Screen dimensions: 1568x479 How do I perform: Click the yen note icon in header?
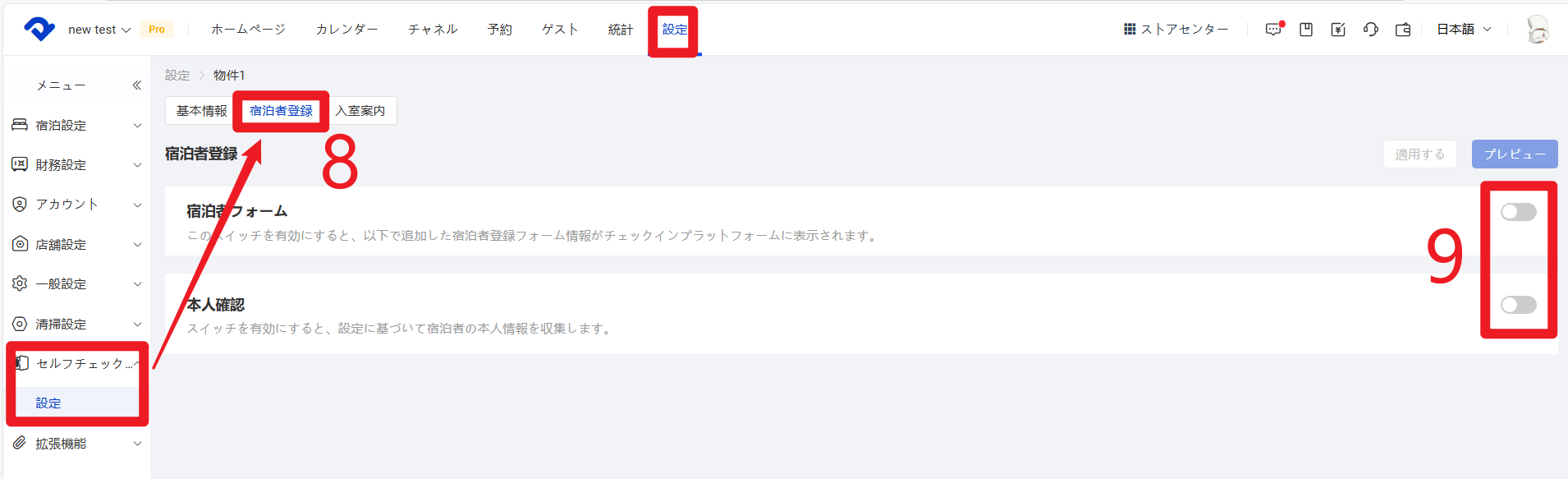(1338, 30)
